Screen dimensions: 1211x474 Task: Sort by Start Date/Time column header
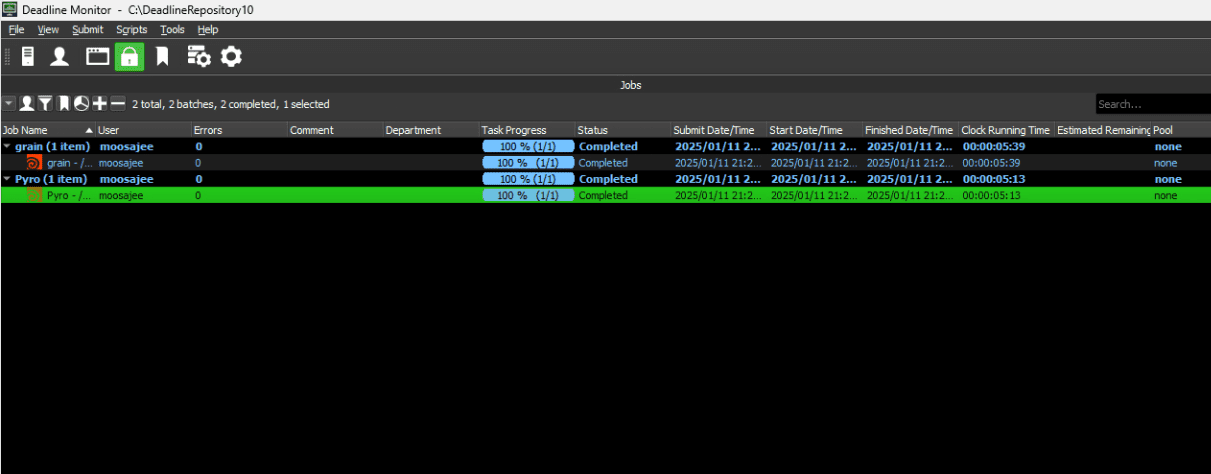coord(815,130)
